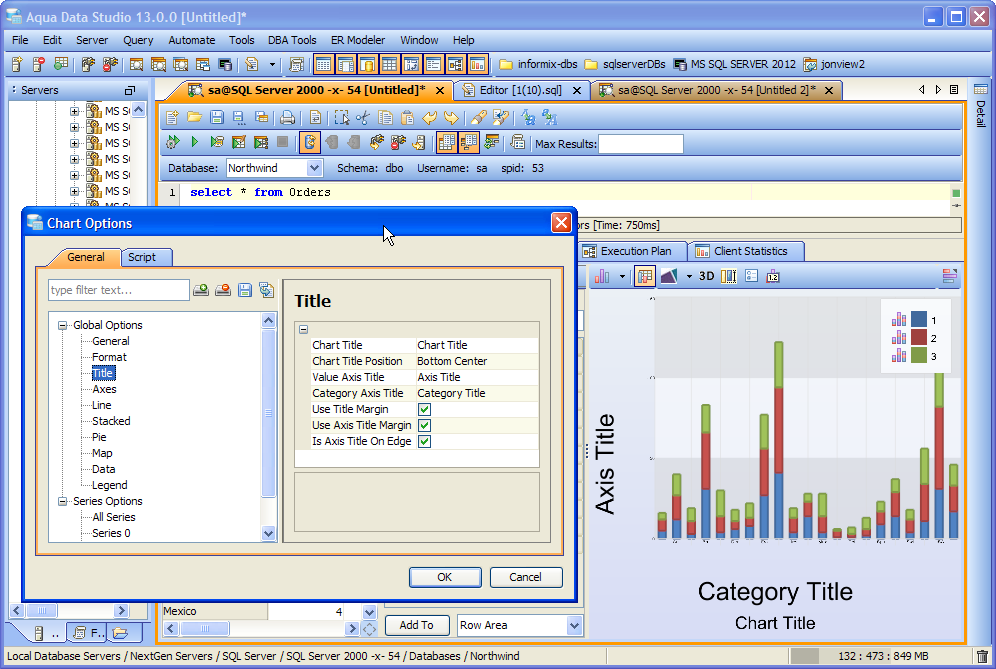Image resolution: width=996 pixels, height=669 pixels.
Task: Click the 3D chart toggle icon
Action: 706,276
